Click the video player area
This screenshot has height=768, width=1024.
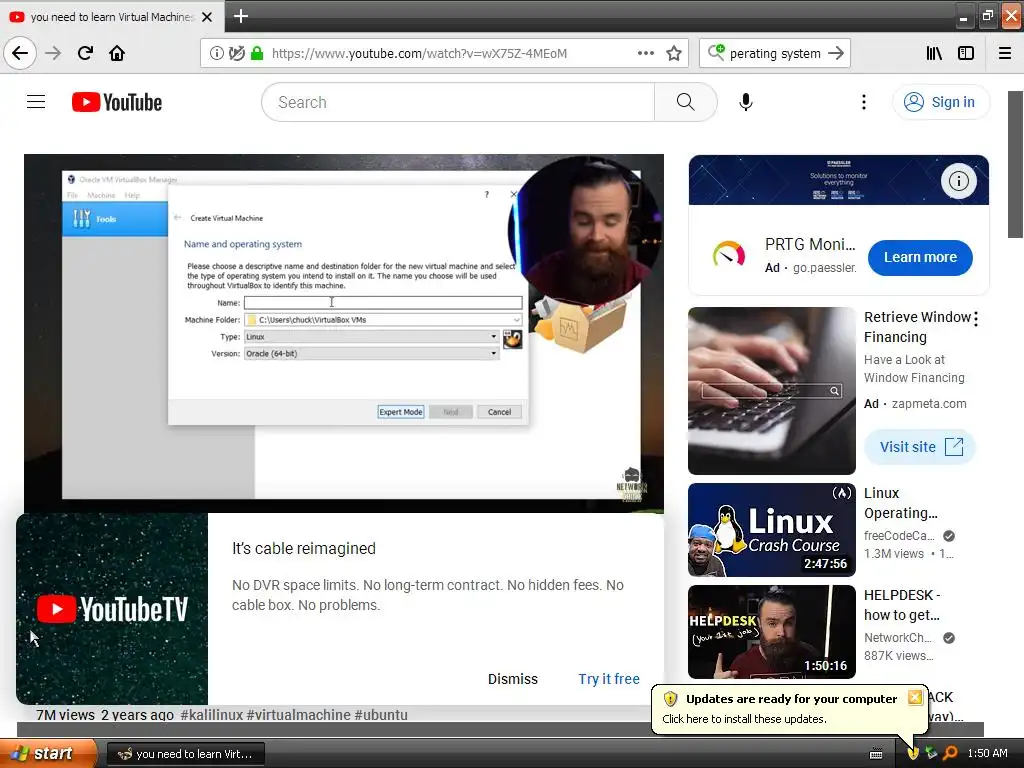(x=344, y=333)
